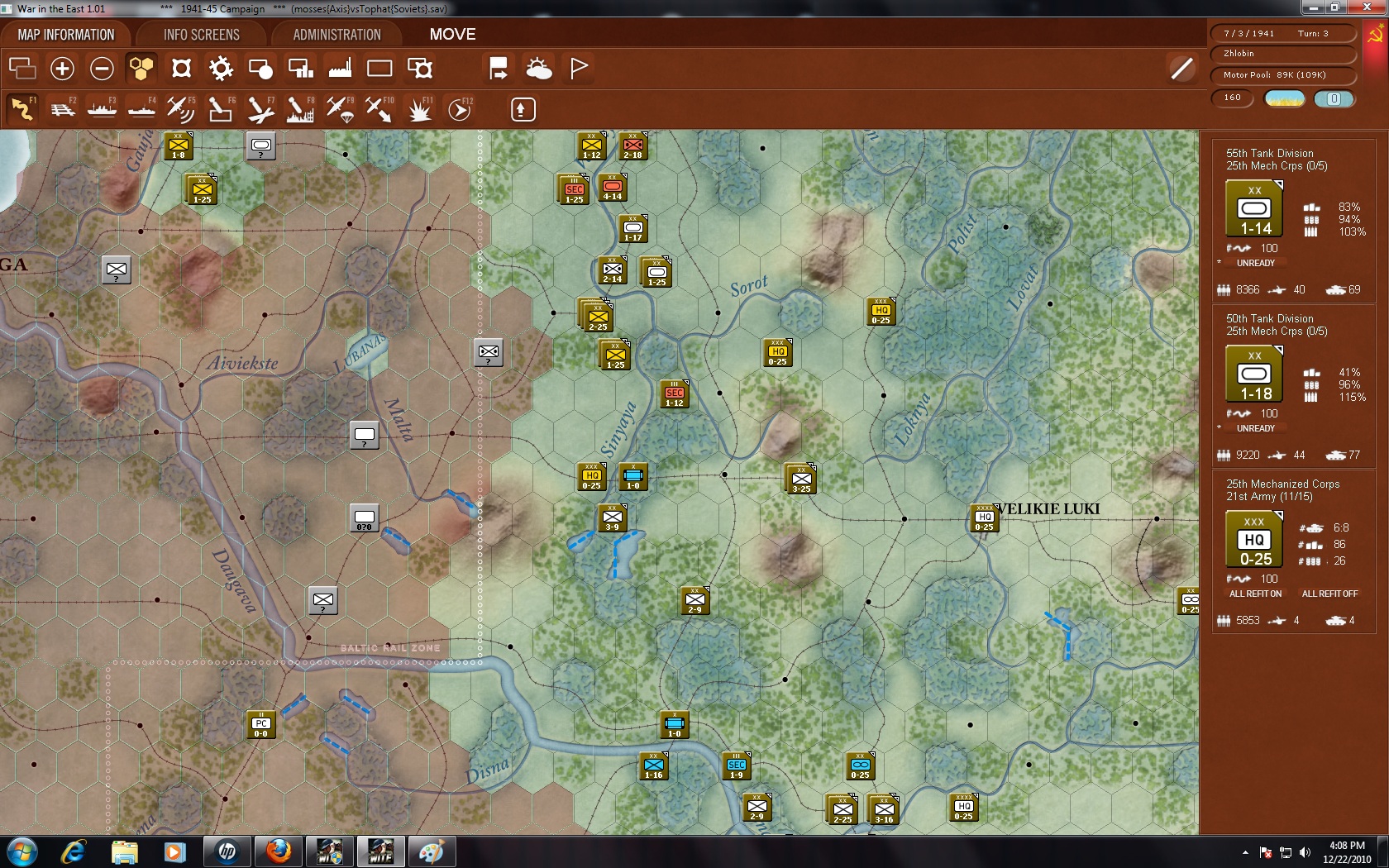Toggle the unit-frame bracket map icon
This screenshot has height=868, width=1389.
click(181, 68)
